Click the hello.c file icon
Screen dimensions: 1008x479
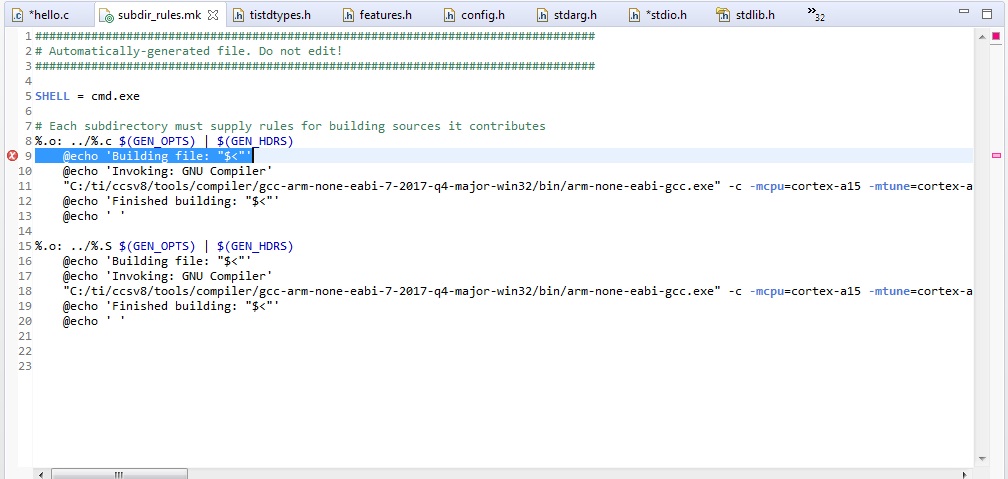[18, 15]
